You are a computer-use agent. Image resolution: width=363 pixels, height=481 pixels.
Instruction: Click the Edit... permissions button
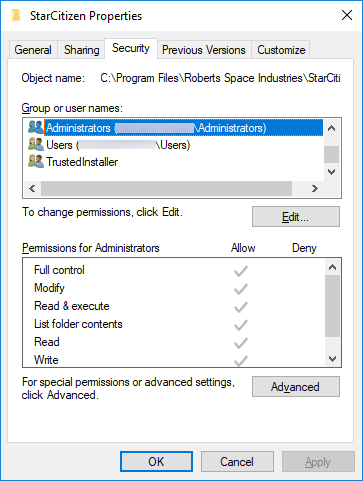click(296, 217)
